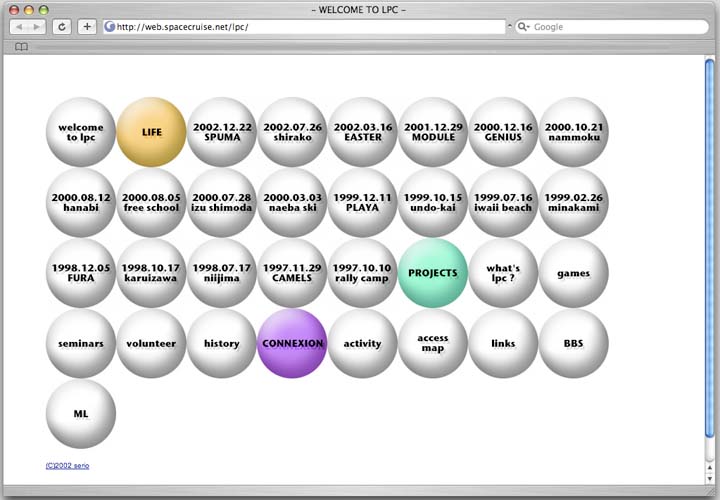The image size is (720, 500).
Task: Go to the BBS sphere
Action: tap(573, 343)
